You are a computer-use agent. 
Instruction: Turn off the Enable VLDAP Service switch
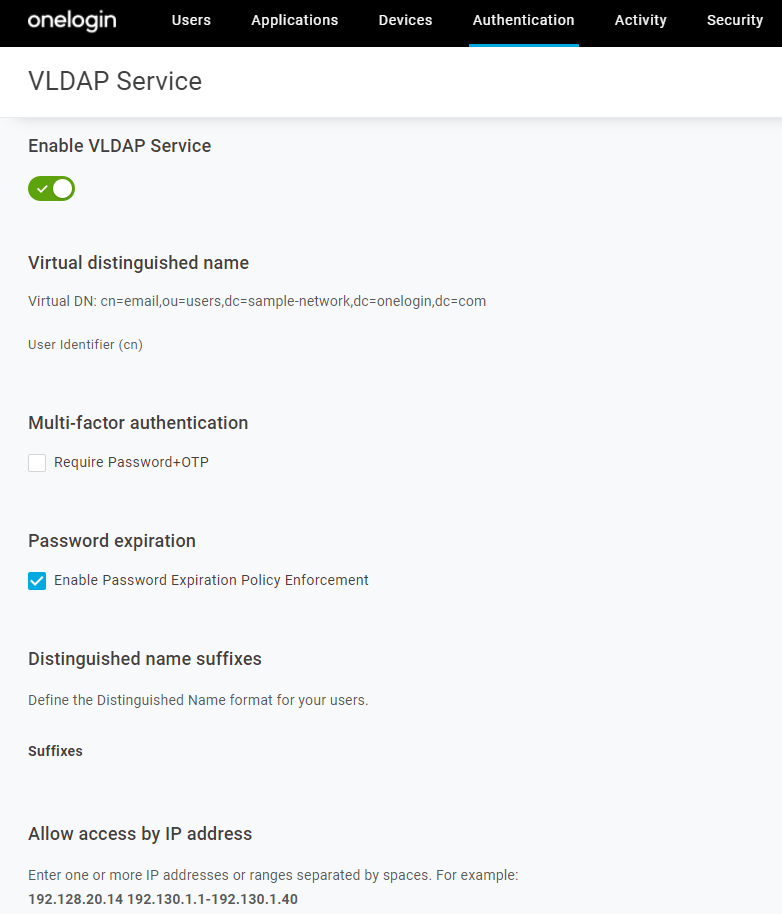pyautogui.click(x=52, y=188)
